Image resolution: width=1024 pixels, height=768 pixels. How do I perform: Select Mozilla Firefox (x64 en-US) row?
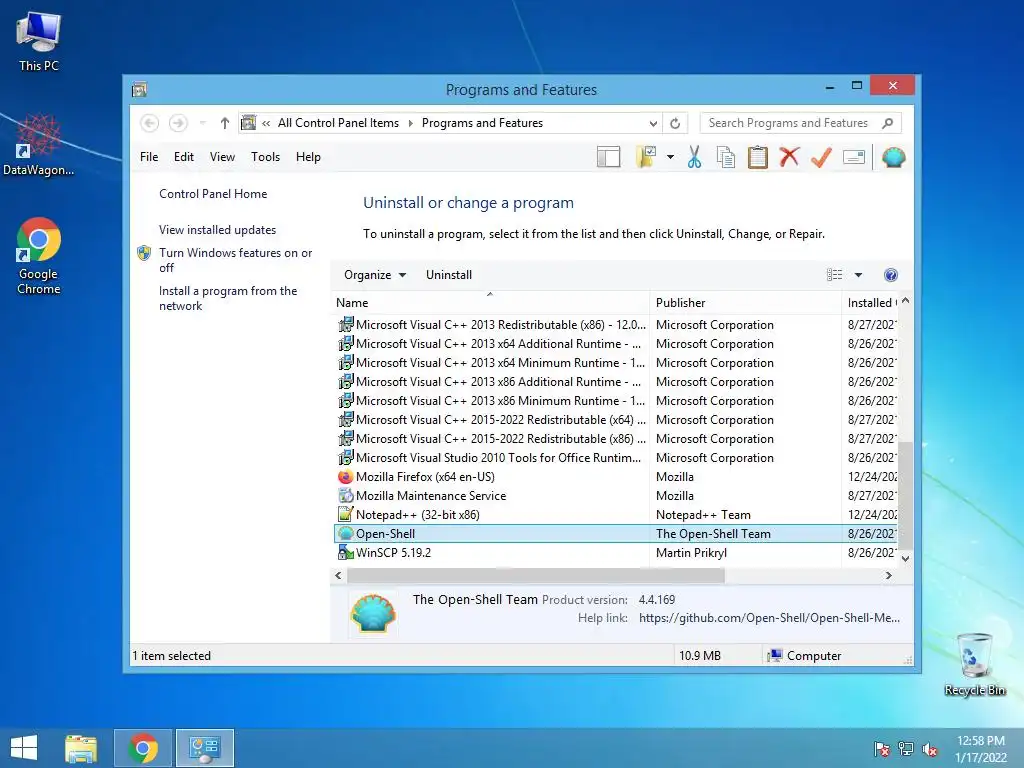(x=615, y=477)
